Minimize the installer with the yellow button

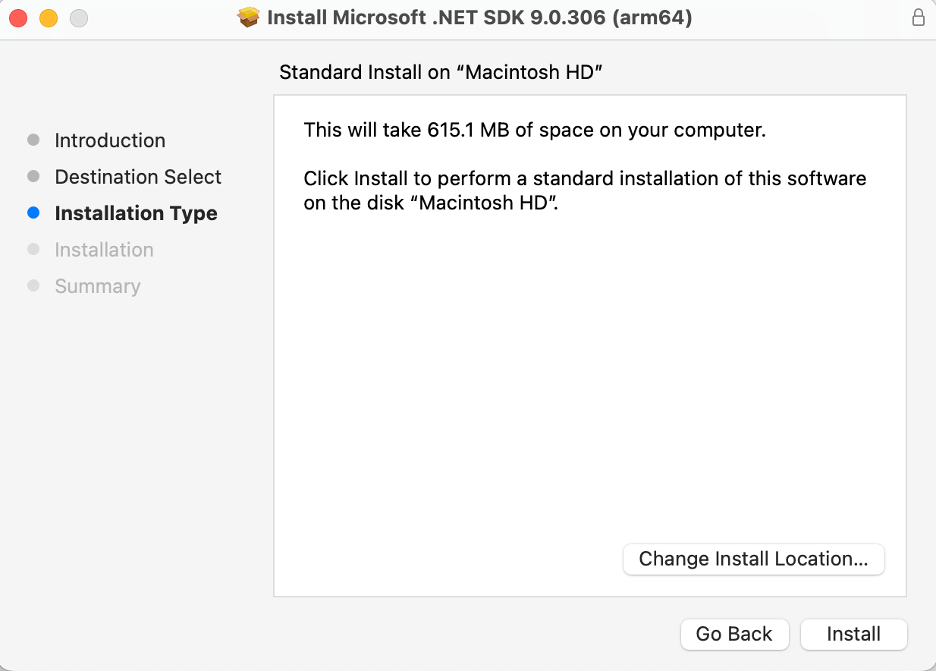48,18
